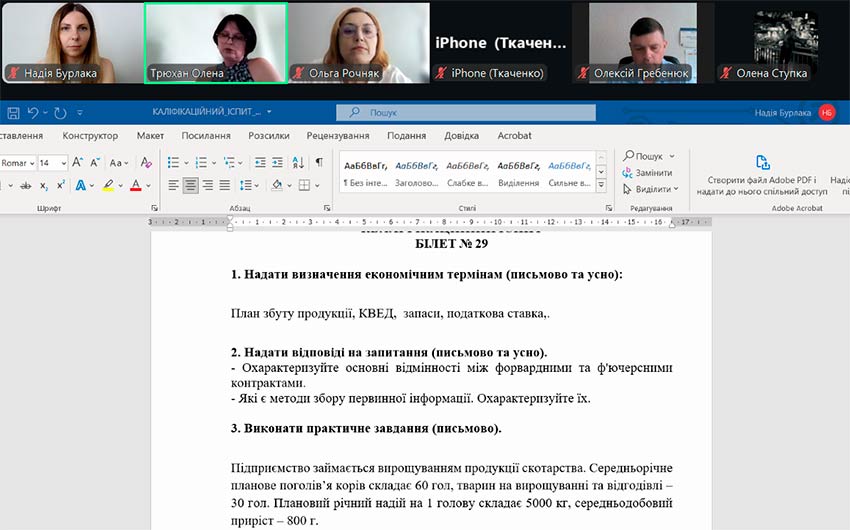Expand the font size 14 dropdown
Image resolution: width=850 pixels, height=530 pixels.
[x=63, y=163]
